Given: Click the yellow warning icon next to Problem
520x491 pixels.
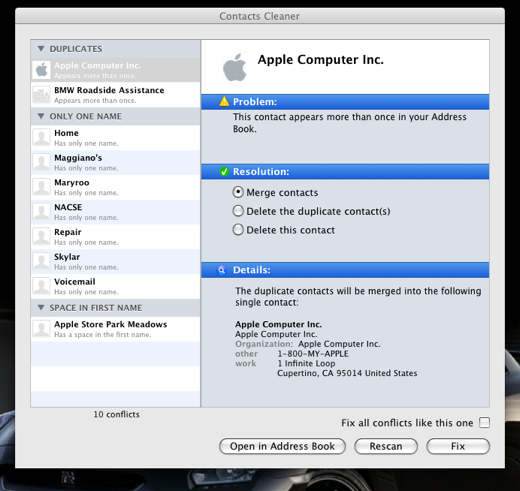Looking at the screenshot, I should tap(224, 101).
